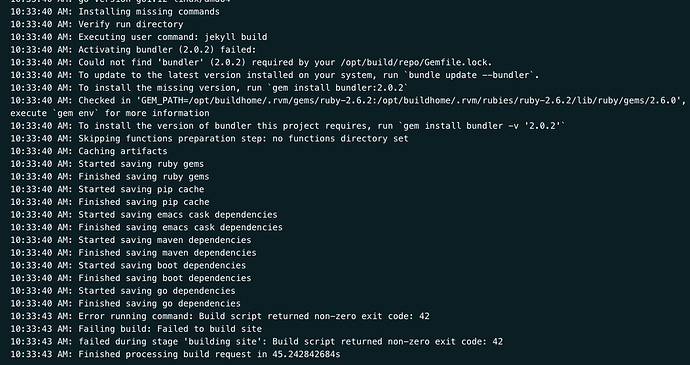Viewport: 690px width, 365px height.
Task: Click the 'Caching artifacts' log line
Action: pyautogui.click(x=89, y=151)
